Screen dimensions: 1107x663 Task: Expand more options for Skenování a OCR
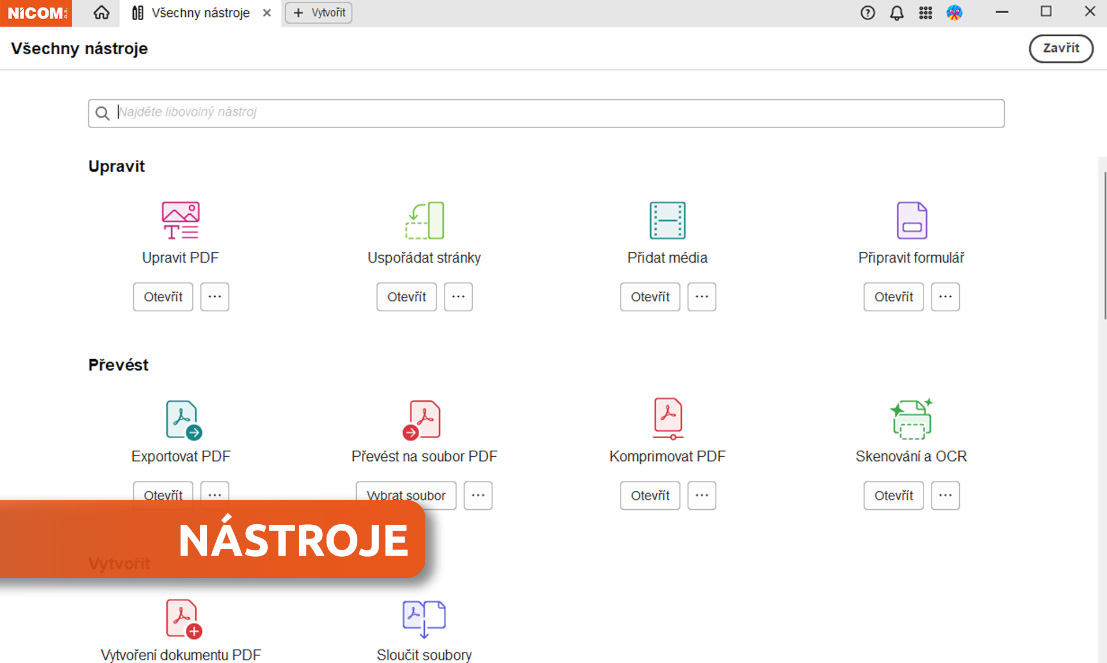pyautogui.click(x=945, y=495)
